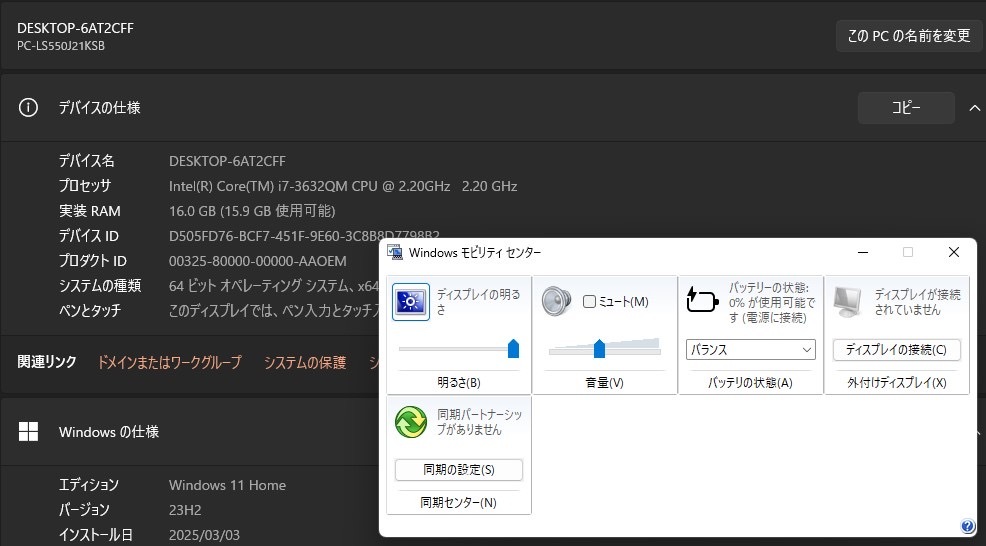The height and width of the screenshot is (546, 986).
Task: Click the battery status icon
Action: (x=702, y=299)
